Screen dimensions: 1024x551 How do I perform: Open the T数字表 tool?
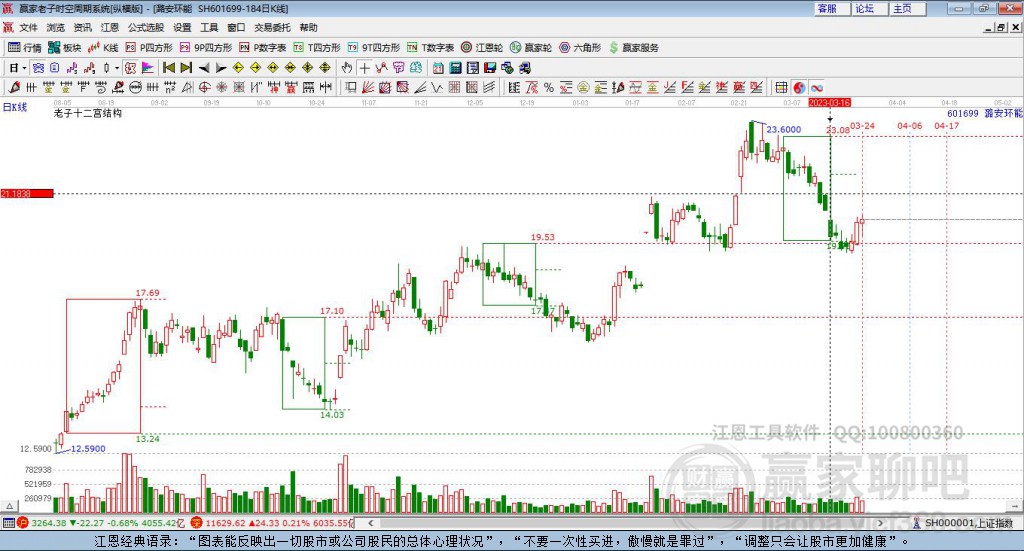click(430, 48)
